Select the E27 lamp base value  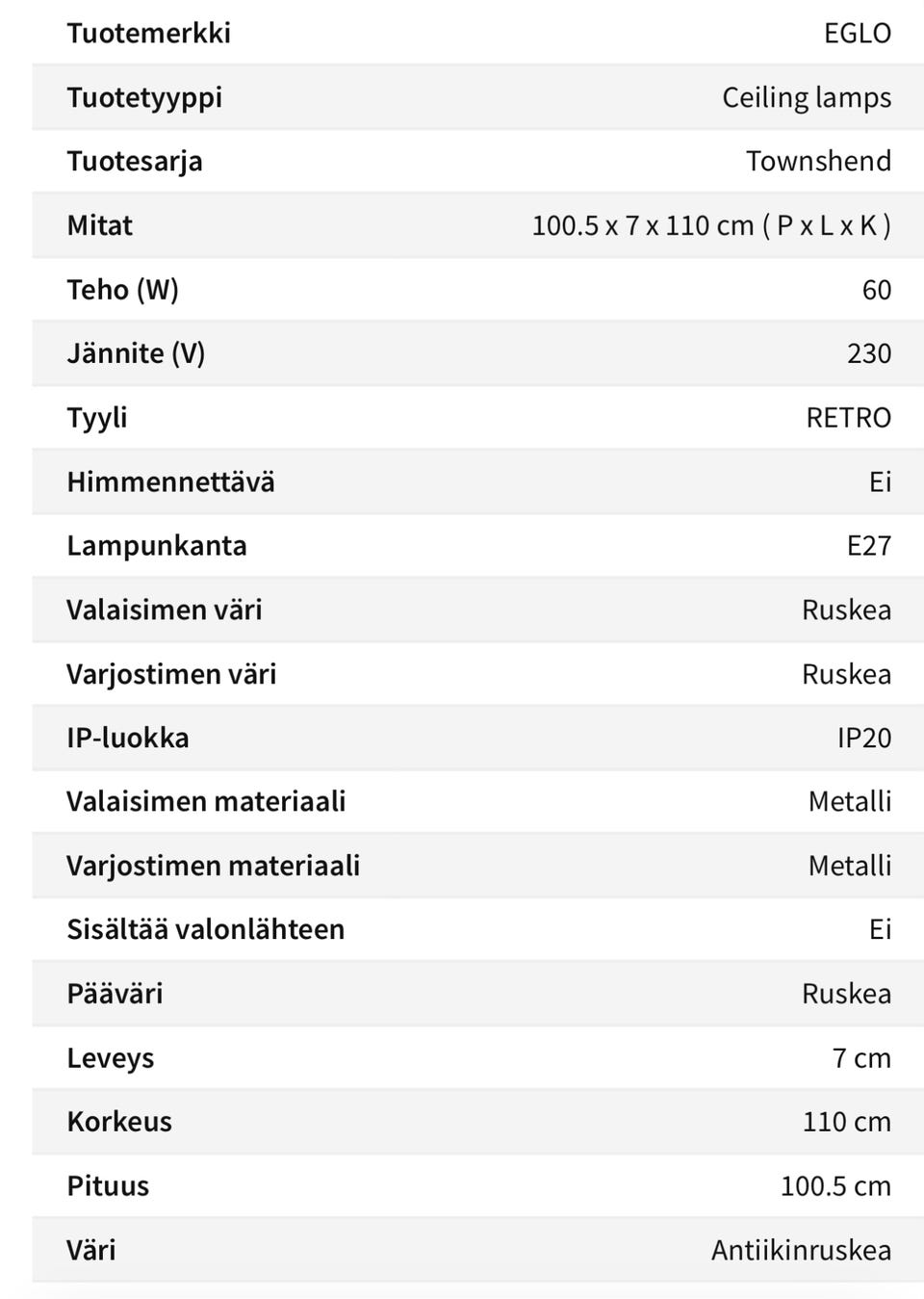click(x=868, y=546)
